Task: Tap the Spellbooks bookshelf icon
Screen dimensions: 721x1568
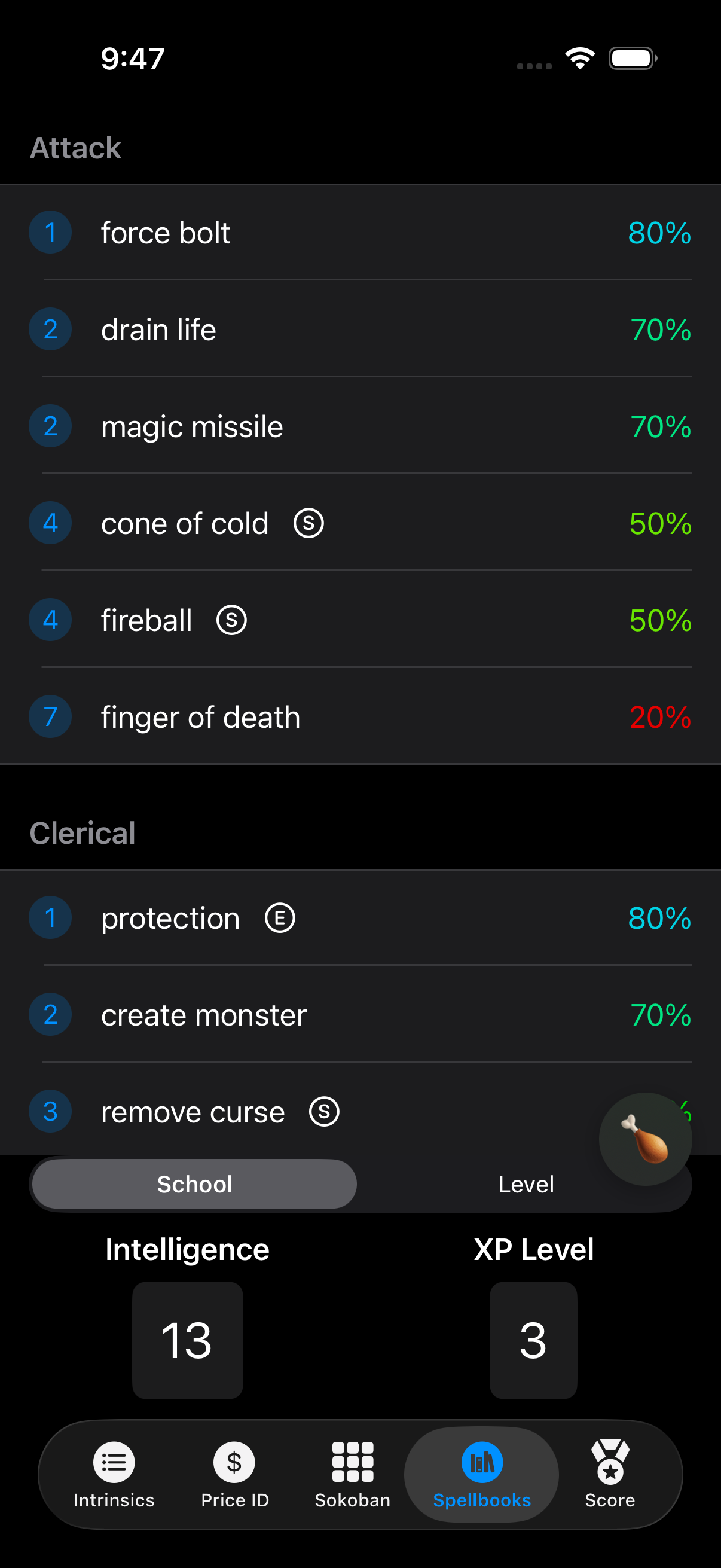Action: tap(481, 1461)
